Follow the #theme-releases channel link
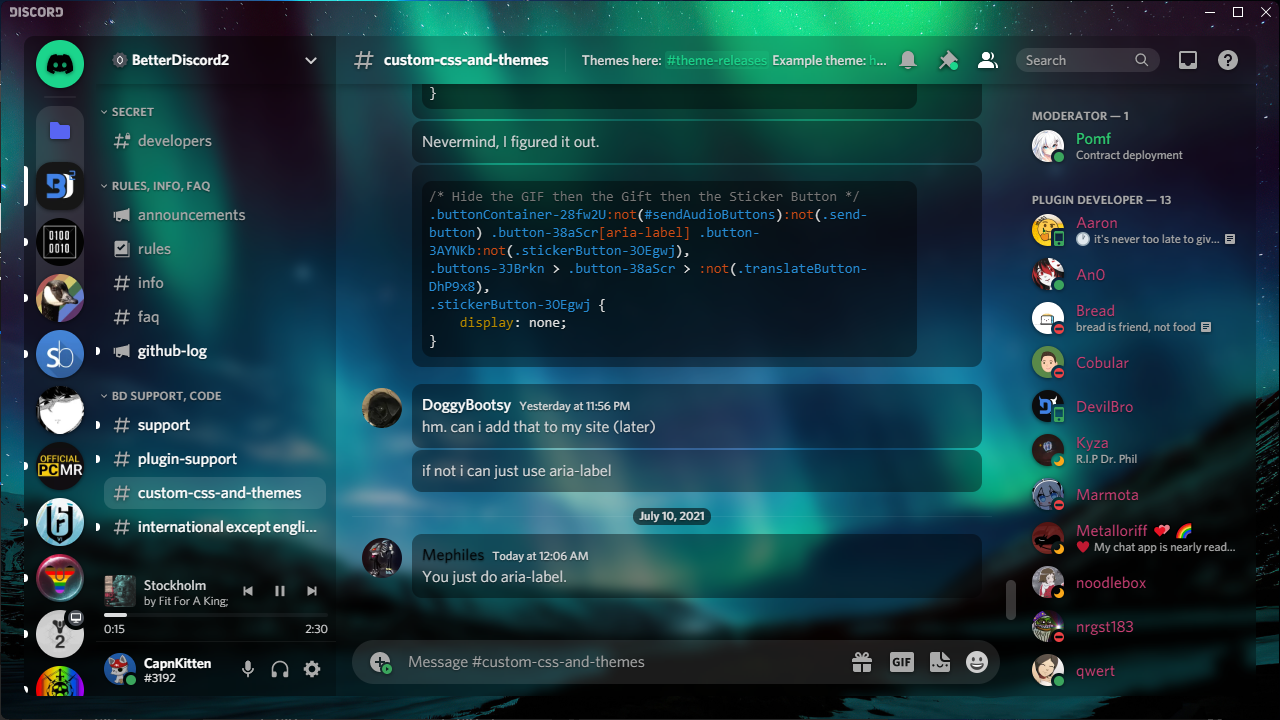 point(717,61)
